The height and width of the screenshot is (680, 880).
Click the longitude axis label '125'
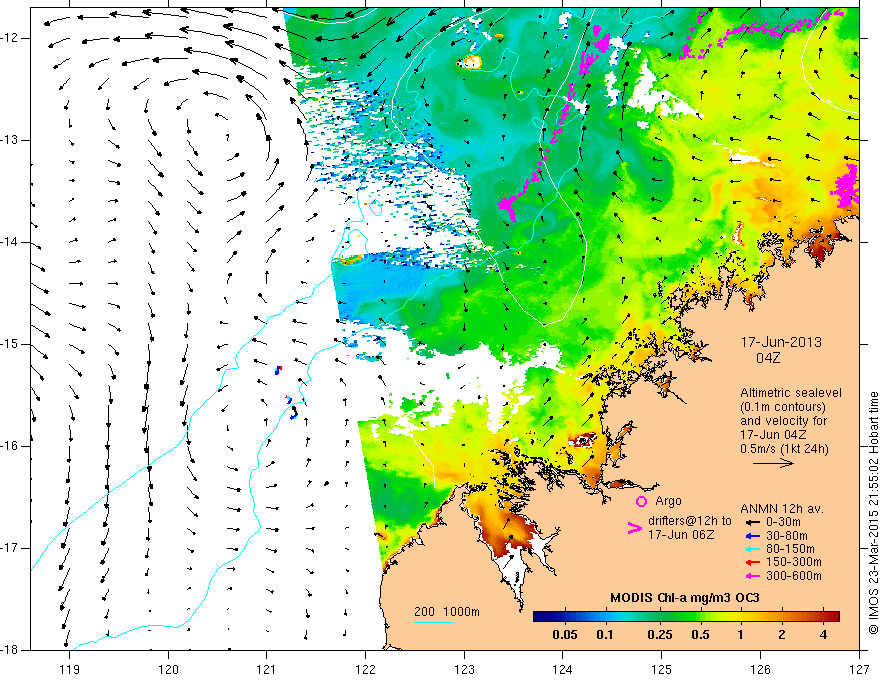[x=662, y=669]
